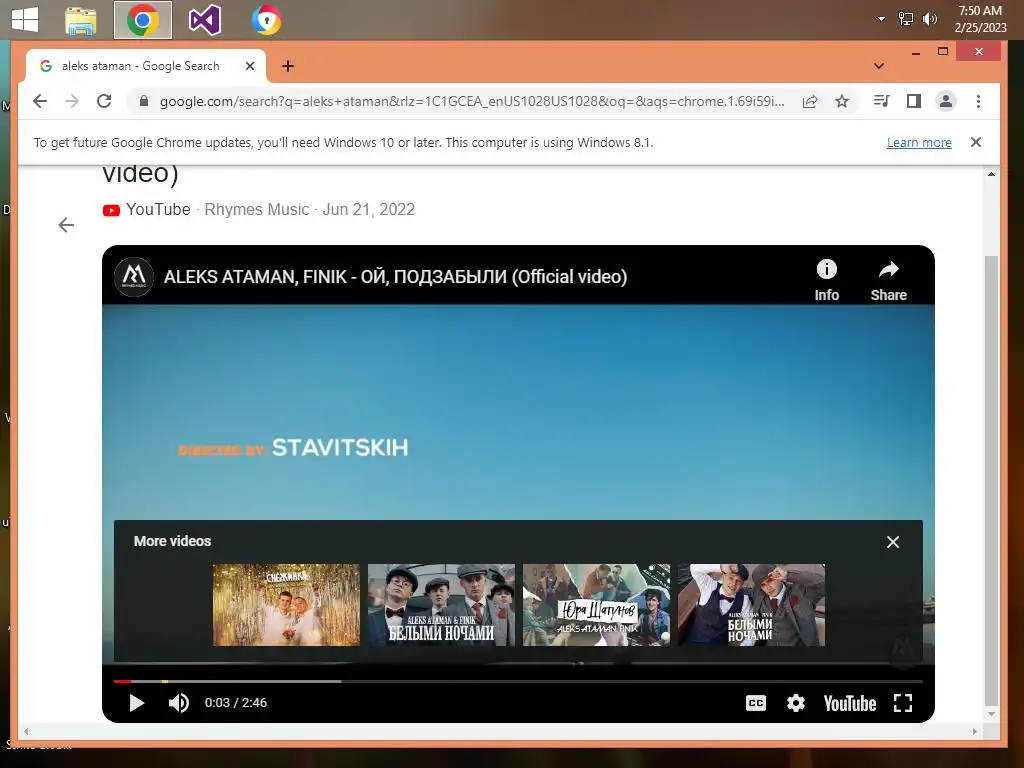Open the Chrome three-dot menu
Image resolution: width=1024 pixels, height=768 pixels.
tap(978, 101)
